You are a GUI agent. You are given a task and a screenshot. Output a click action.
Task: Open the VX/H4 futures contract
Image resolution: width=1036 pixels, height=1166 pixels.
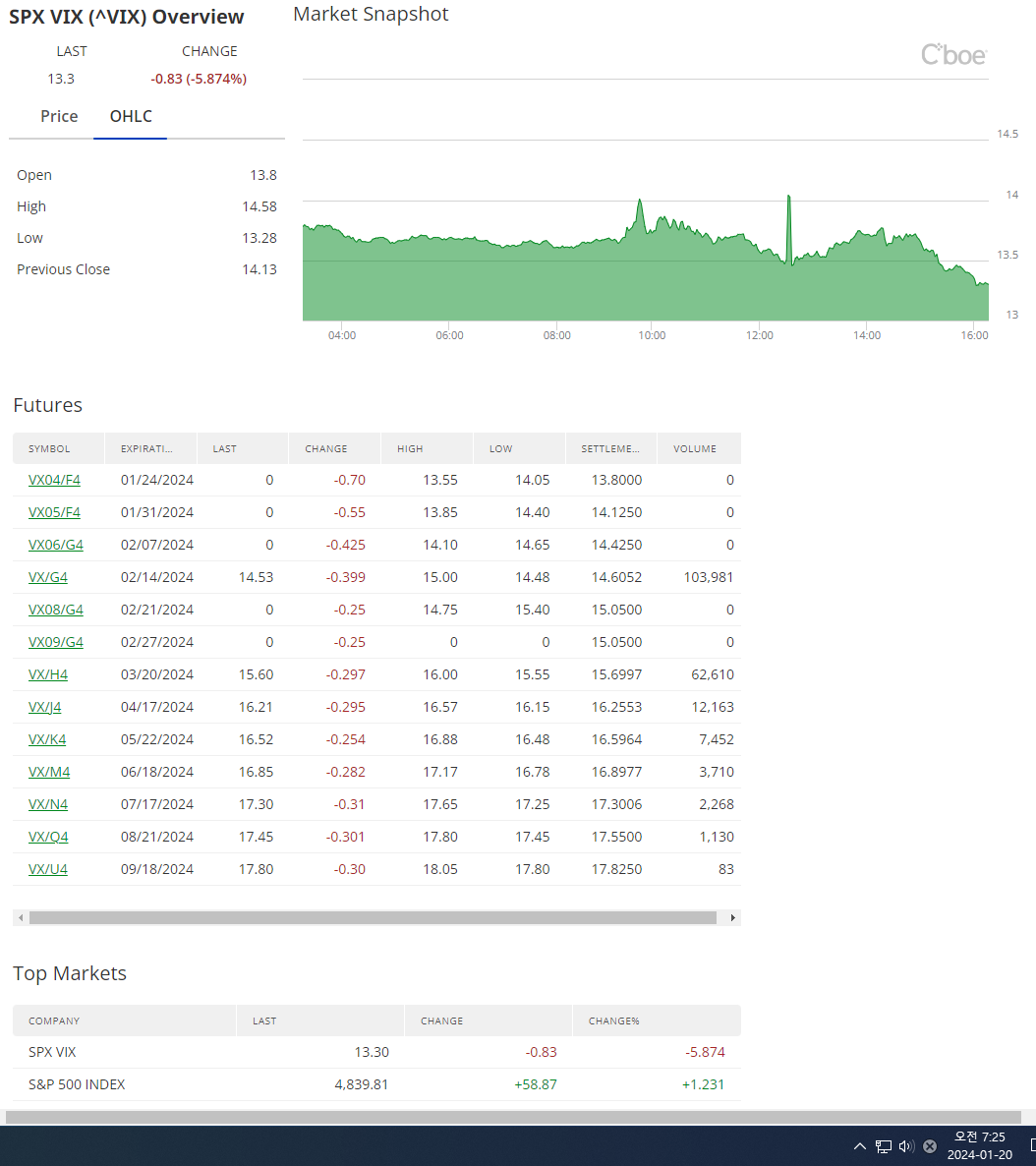[47, 675]
